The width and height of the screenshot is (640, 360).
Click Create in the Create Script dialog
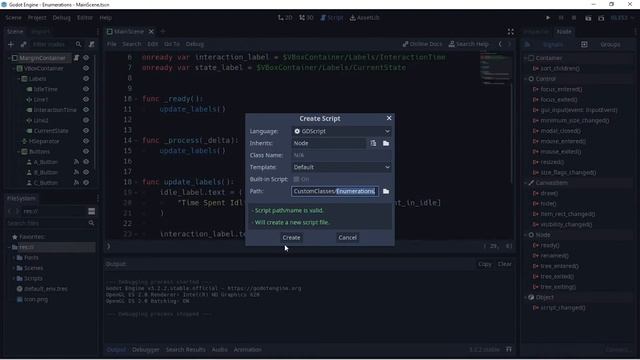pos(291,238)
